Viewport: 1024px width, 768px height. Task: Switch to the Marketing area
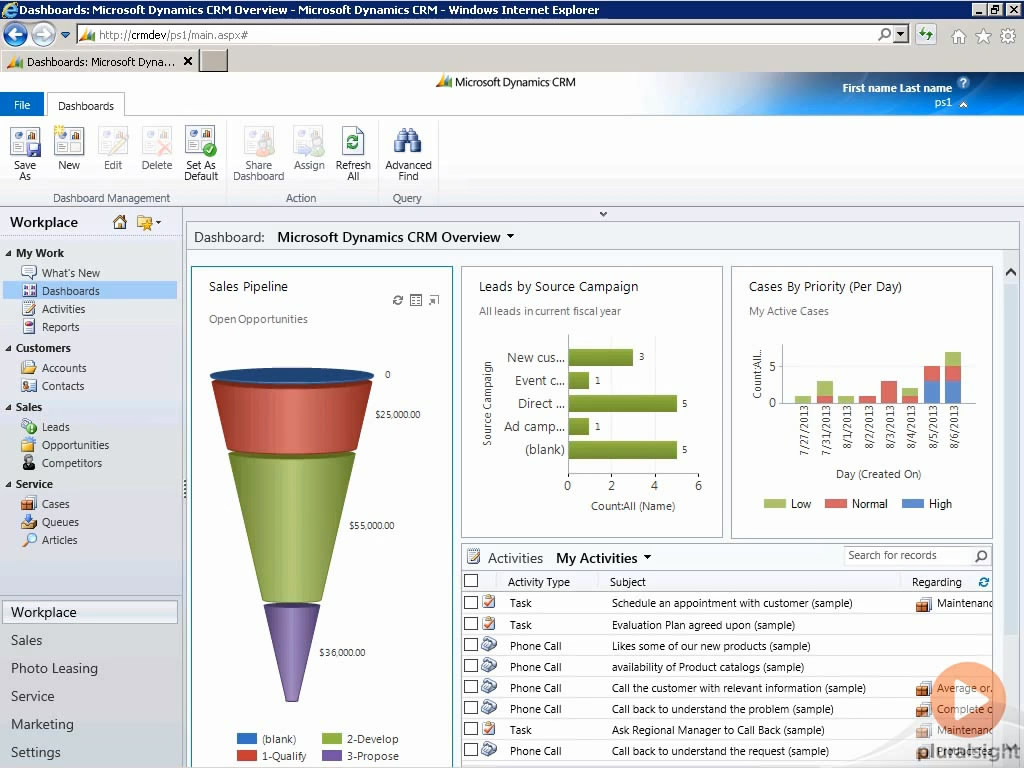click(x=42, y=725)
